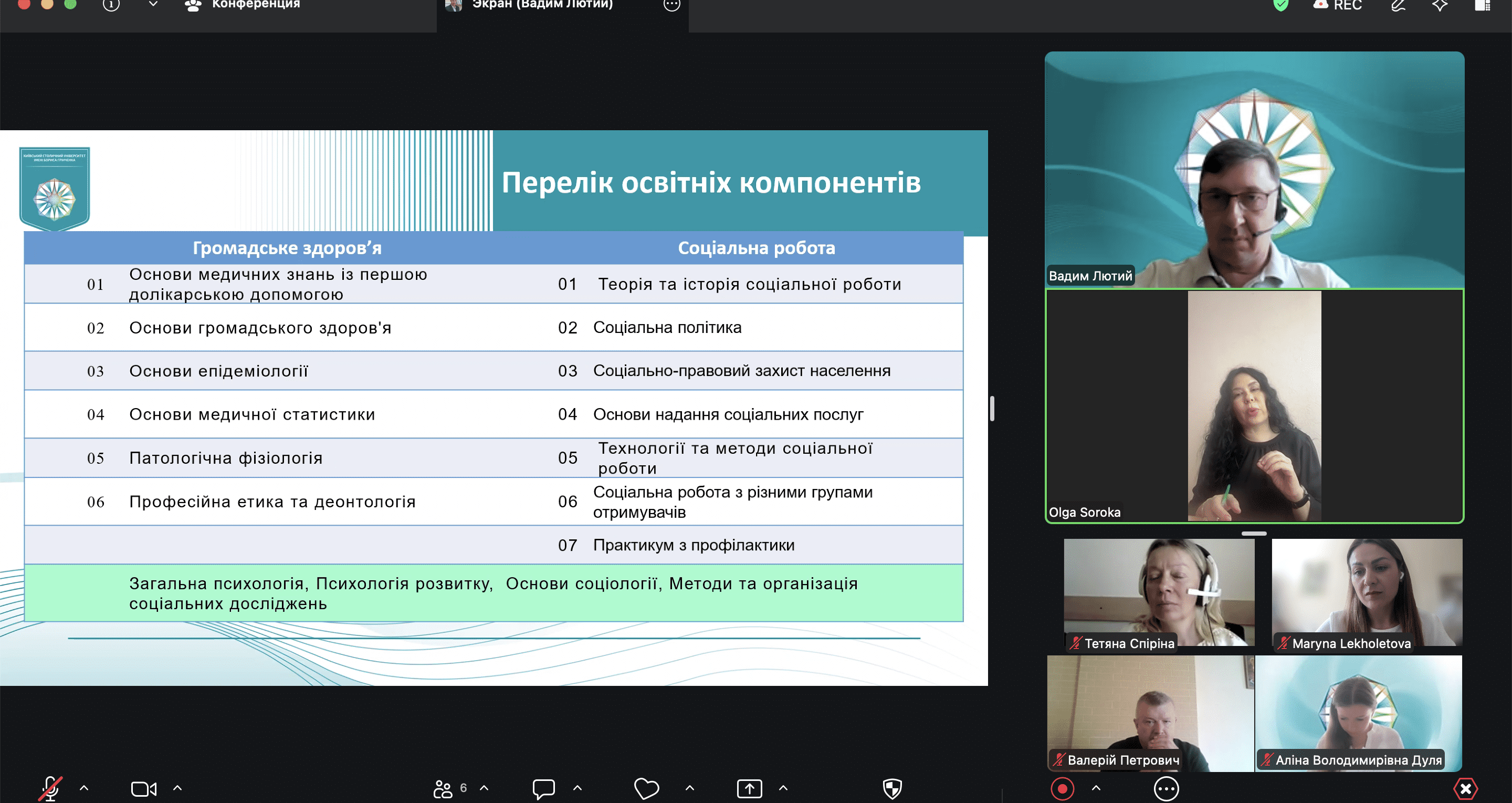Click the slide title Перелік освітніх компонентів
The image size is (1512, 803).
click(x=711, y=183)
